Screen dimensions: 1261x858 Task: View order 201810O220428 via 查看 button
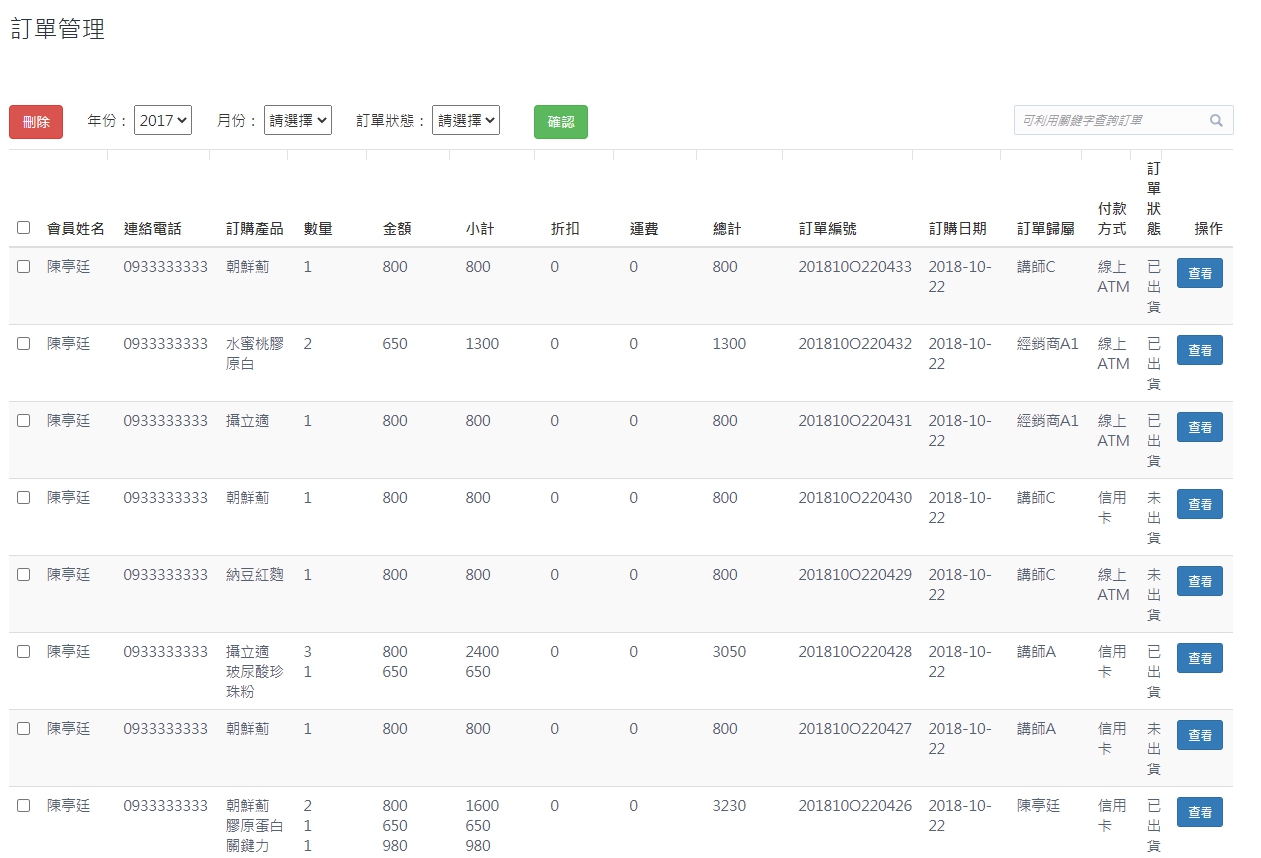pyautogui.click(x=1199, y=658)
